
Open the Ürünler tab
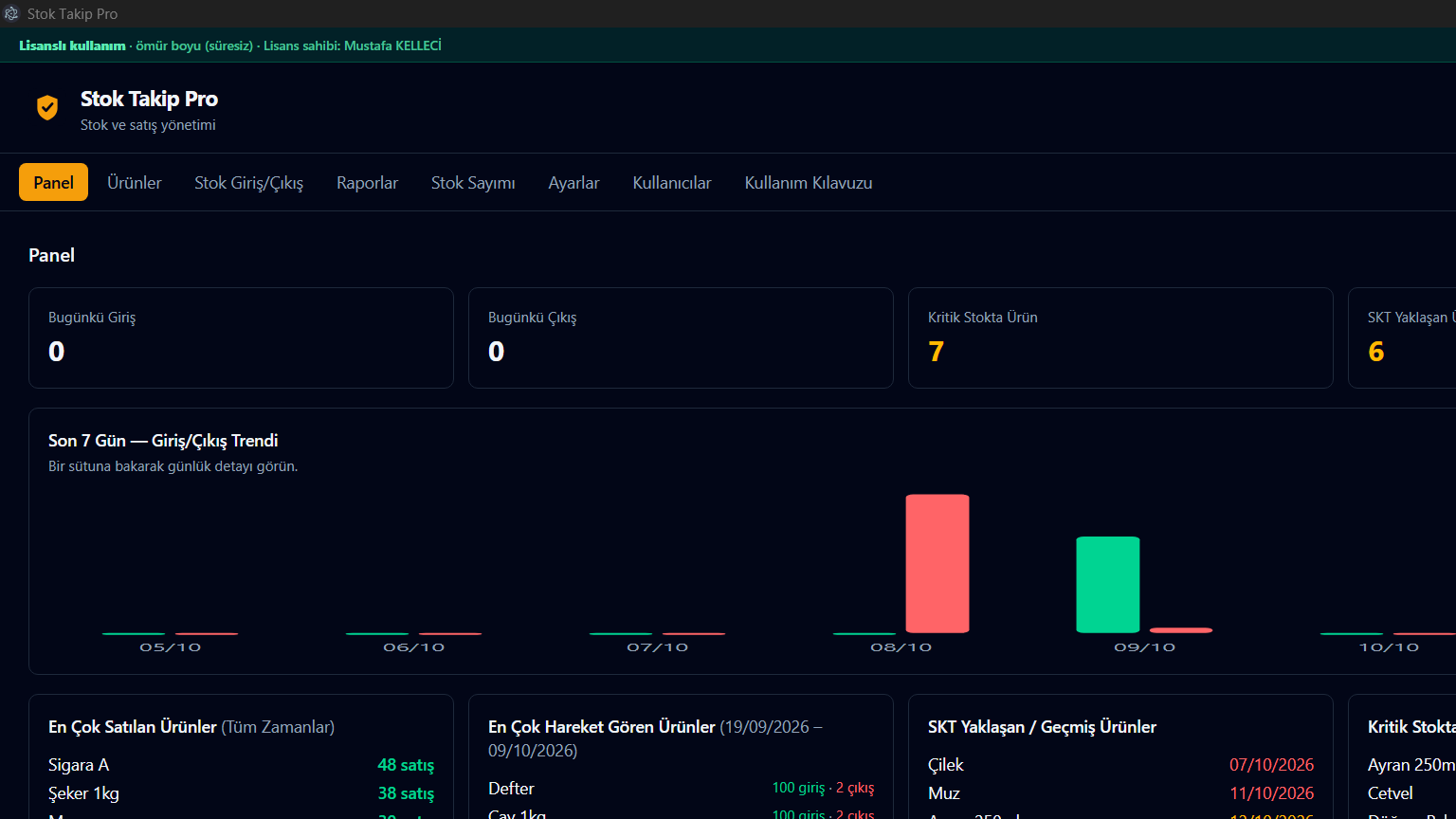coord(135,183)
